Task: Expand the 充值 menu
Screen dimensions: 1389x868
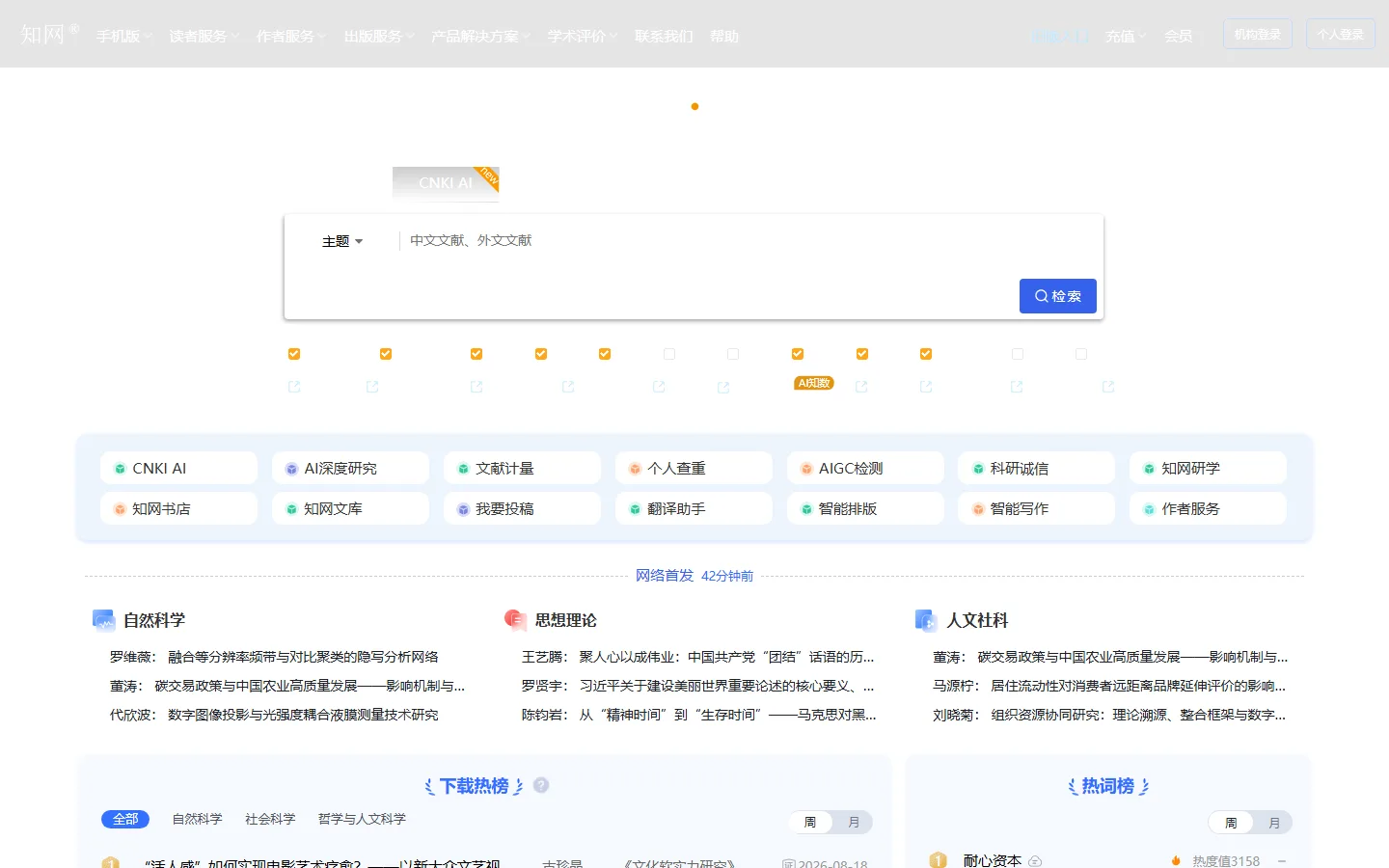Action: [x=1126, y=36]
